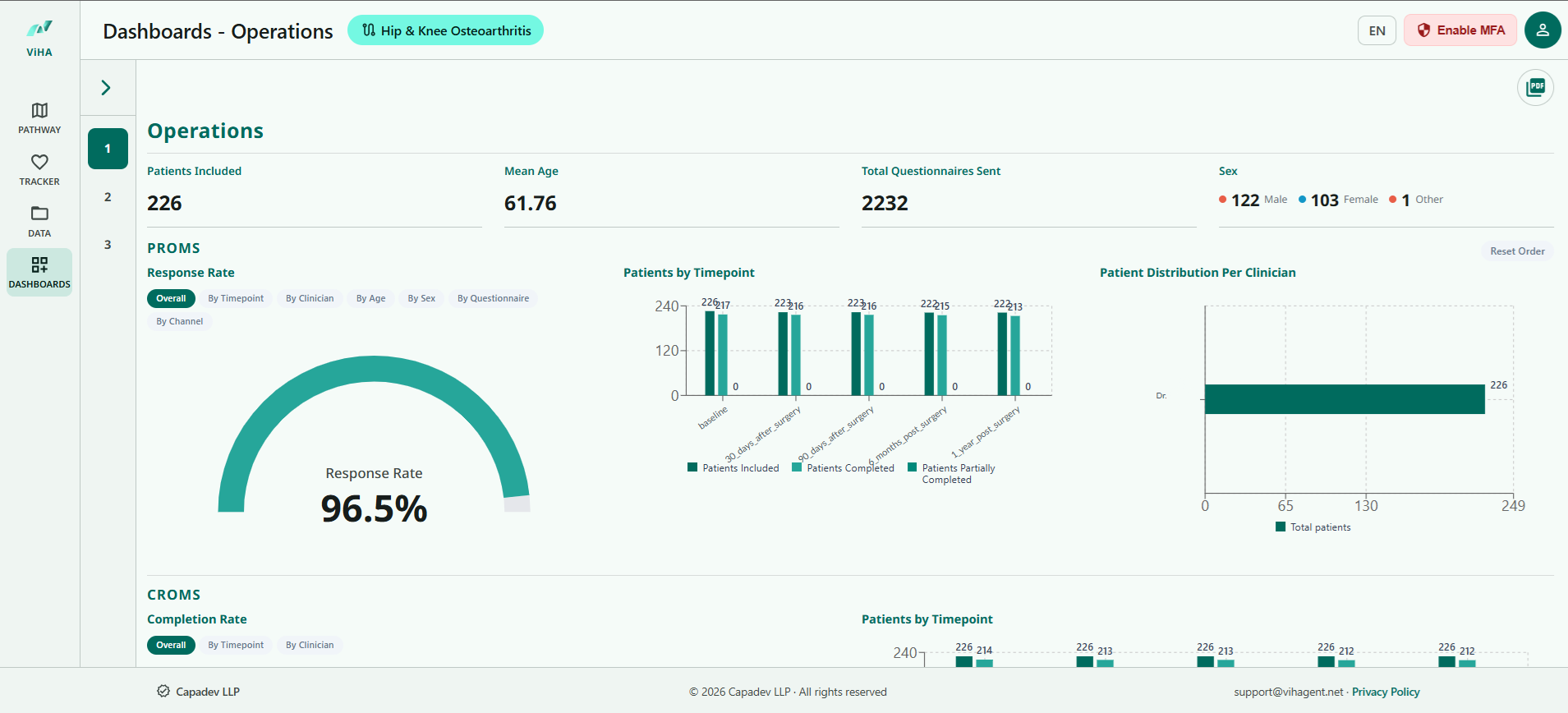1568x713 pixels.
Task: Click the ViHA logo icon
Action: pos(39,29)
